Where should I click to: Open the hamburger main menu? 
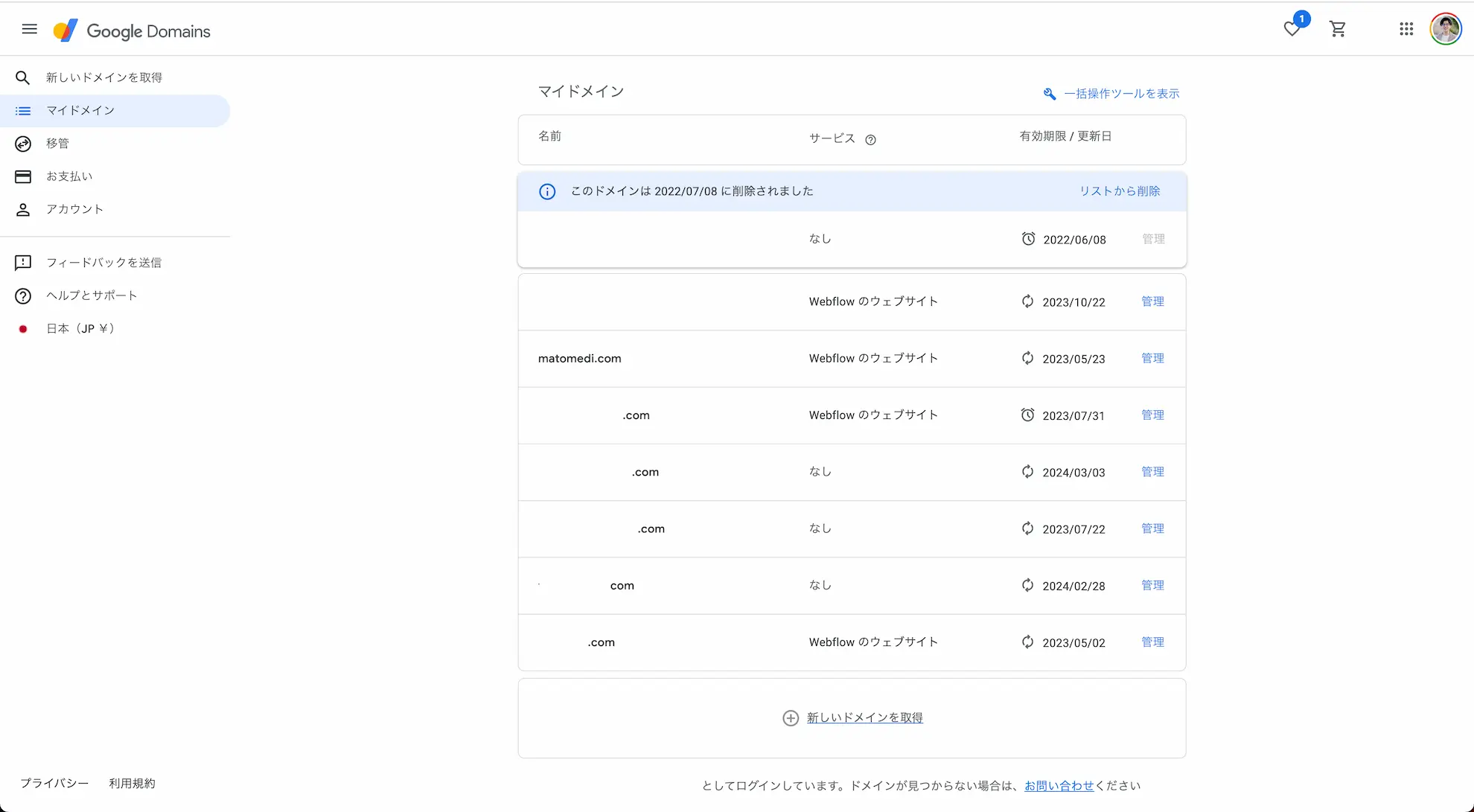coord(30,29)
